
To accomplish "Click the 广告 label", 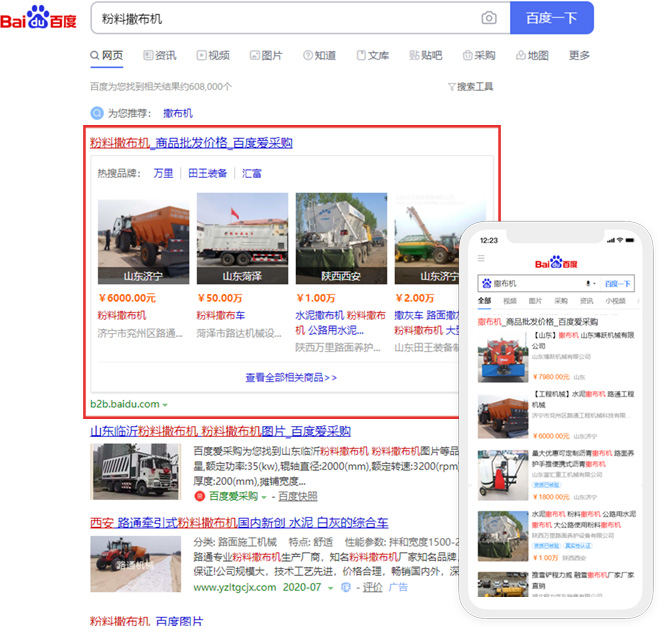I will pyautogui.click(x=398, y=587).
